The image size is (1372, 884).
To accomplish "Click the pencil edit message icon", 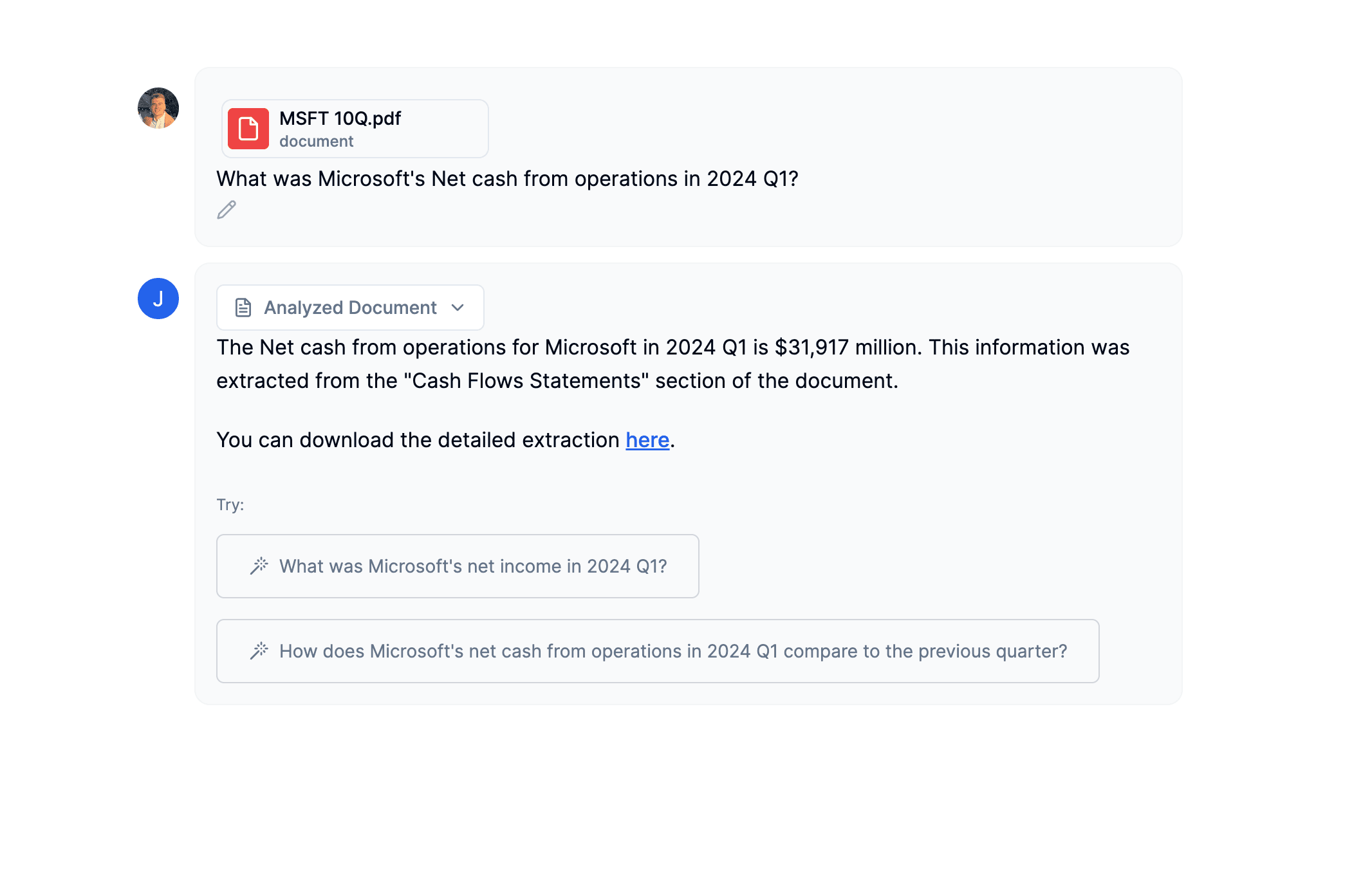I will (x=227, y=210).
